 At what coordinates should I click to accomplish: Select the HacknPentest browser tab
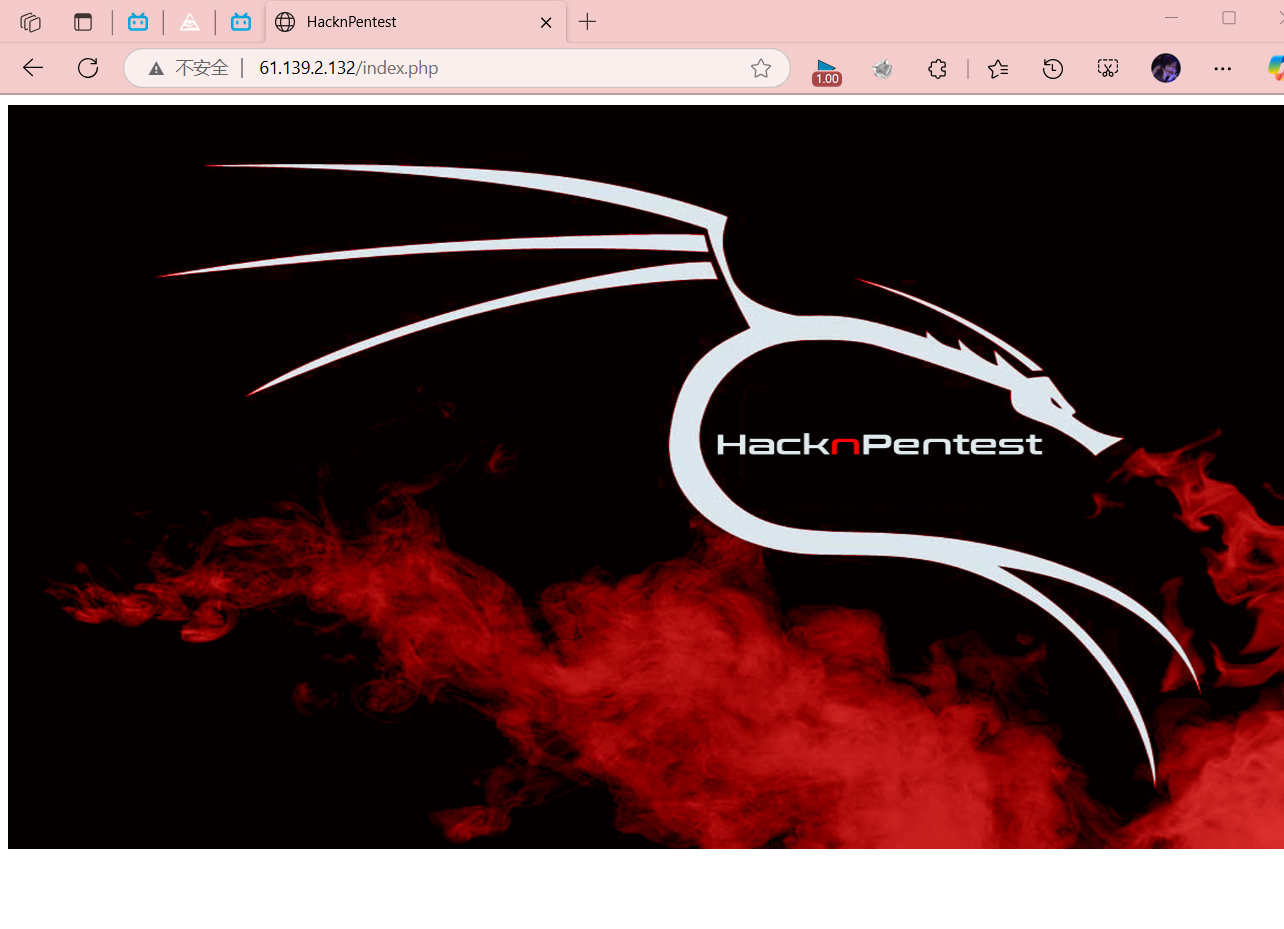point(416,22)
